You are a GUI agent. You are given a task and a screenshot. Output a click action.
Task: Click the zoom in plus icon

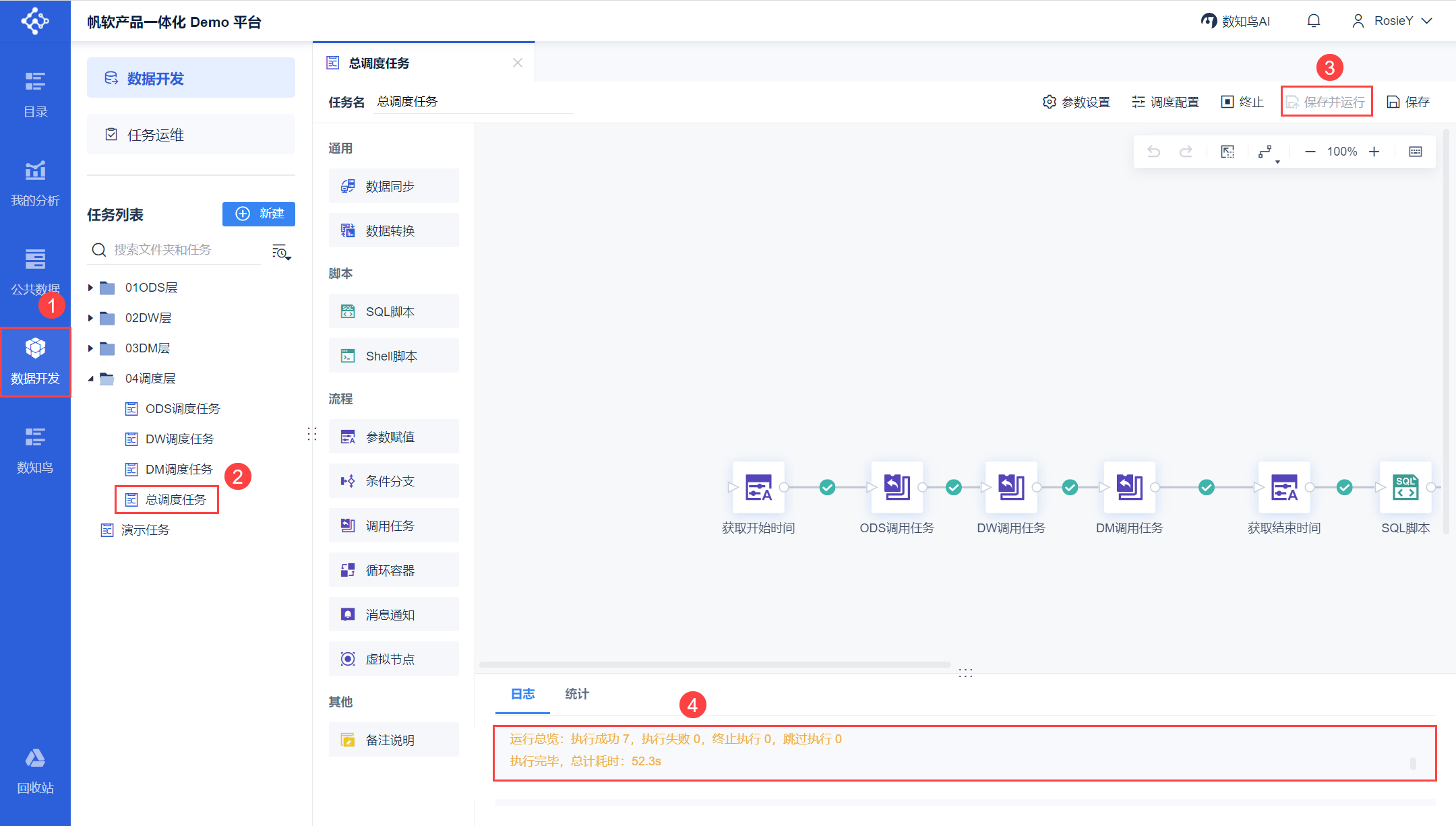[1374, 152]
